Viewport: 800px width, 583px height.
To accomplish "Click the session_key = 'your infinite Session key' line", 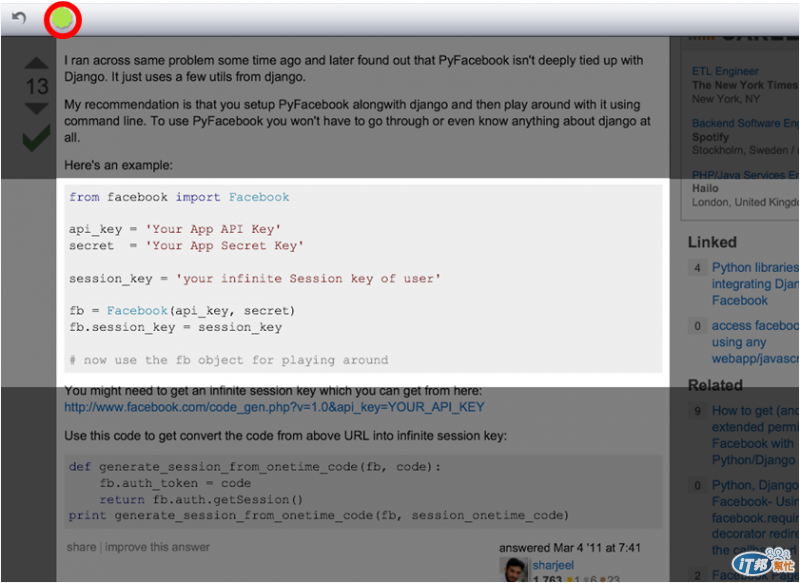I will point(255,278).
